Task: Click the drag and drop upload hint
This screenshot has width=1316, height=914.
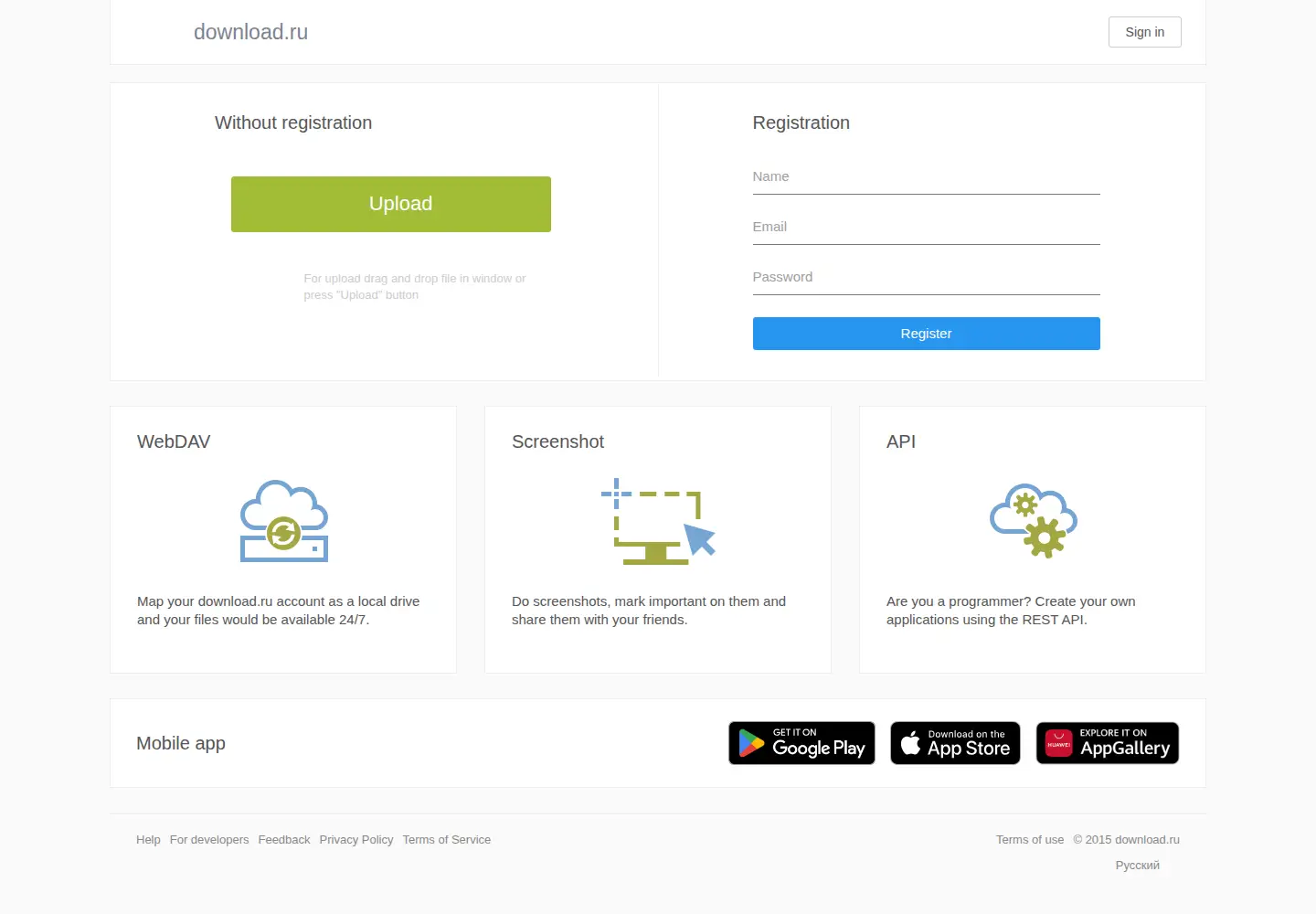Action: coord(415,287)
